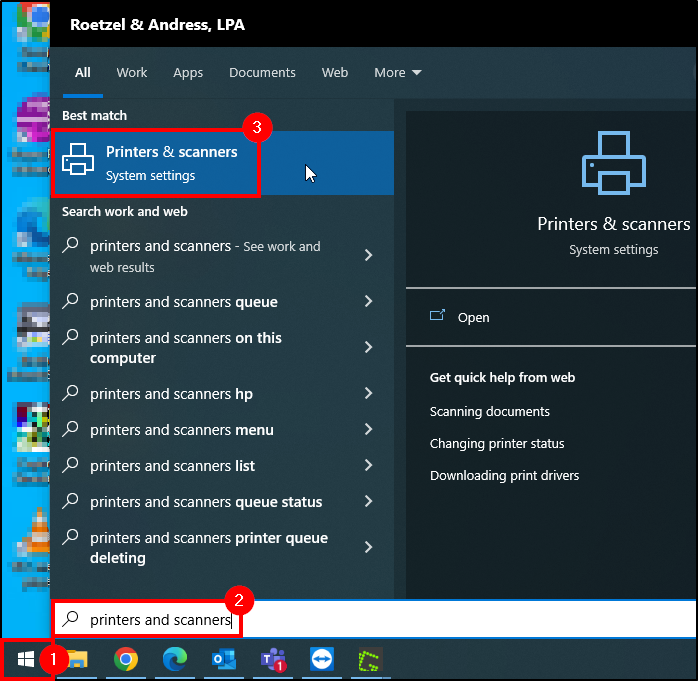Expand arrow for 'printers and scanners queue' suggestion
This screenshot has width=698, height=681.
coord(368,302)
